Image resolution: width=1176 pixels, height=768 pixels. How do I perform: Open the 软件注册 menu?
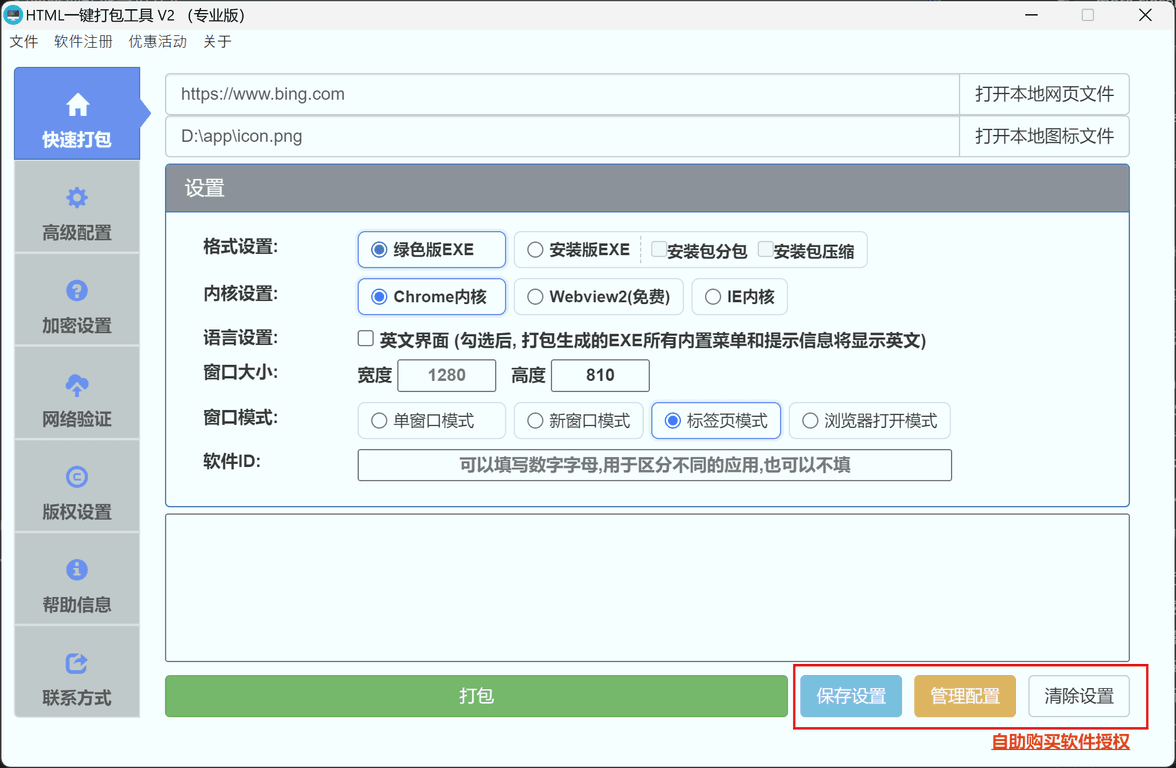coord(83,42)
